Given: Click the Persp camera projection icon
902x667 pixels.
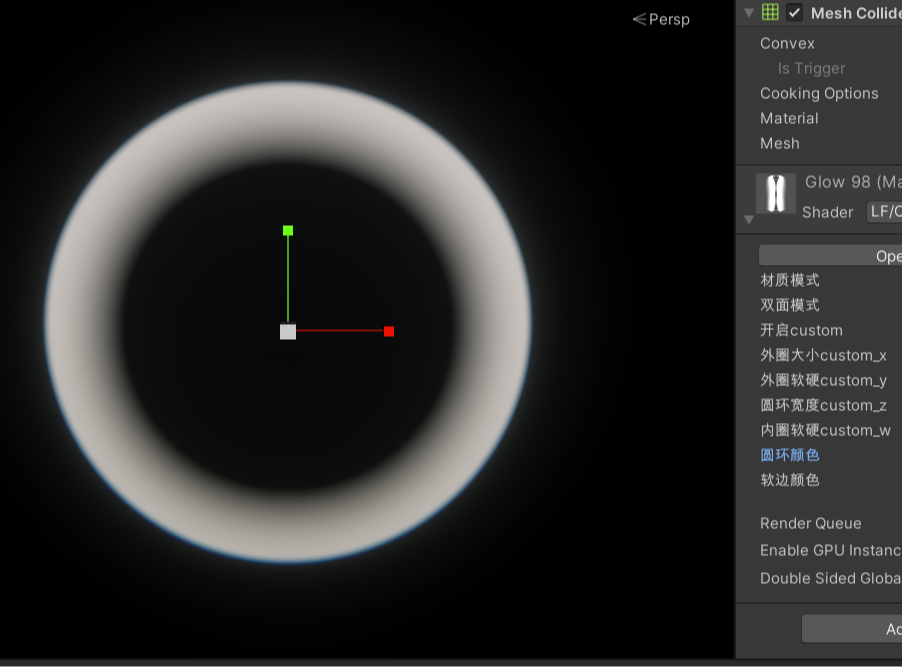Looking at the screenshot, I should tap(640, 19).
